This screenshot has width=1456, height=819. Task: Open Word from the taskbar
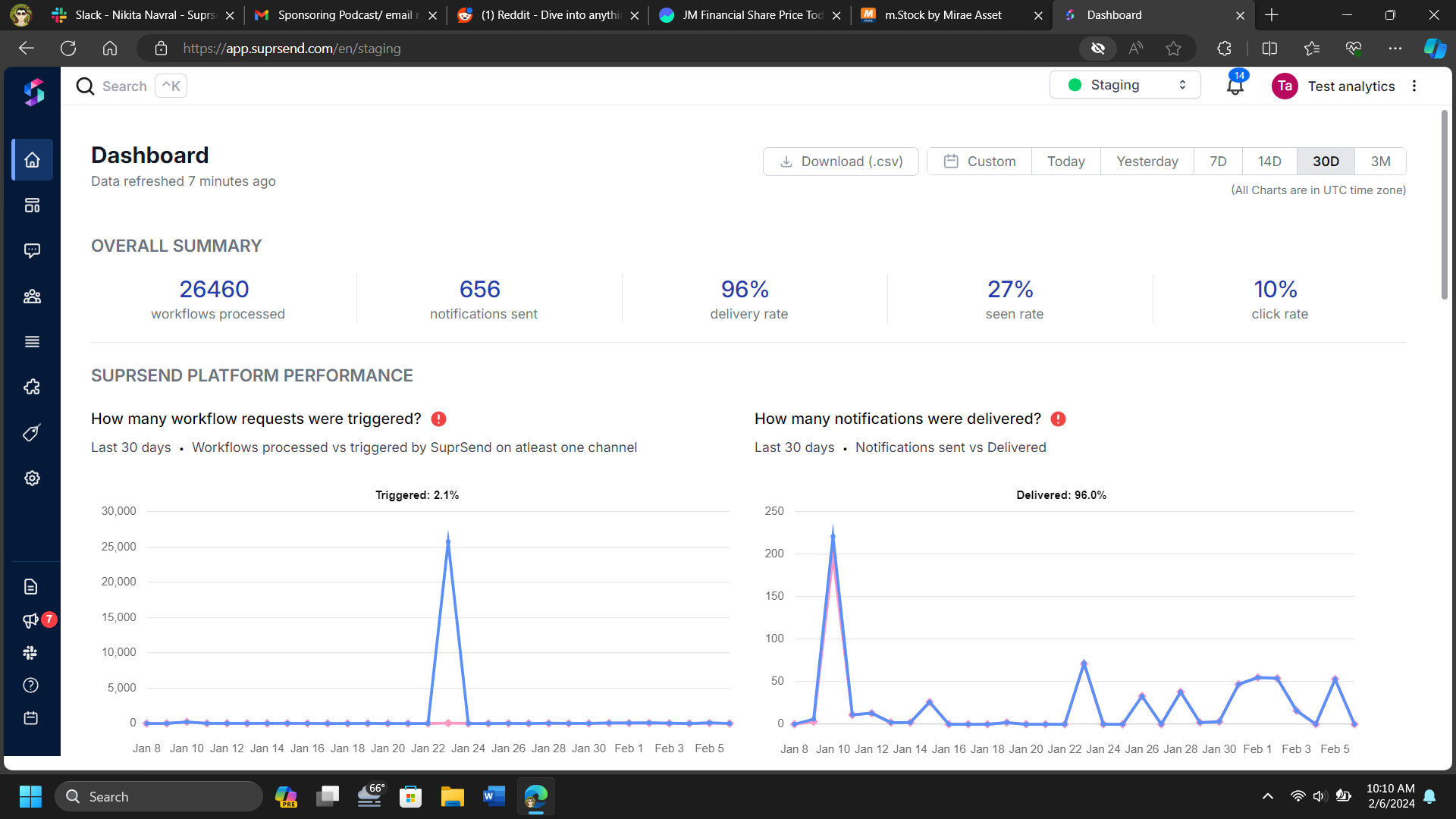point(494,796)
